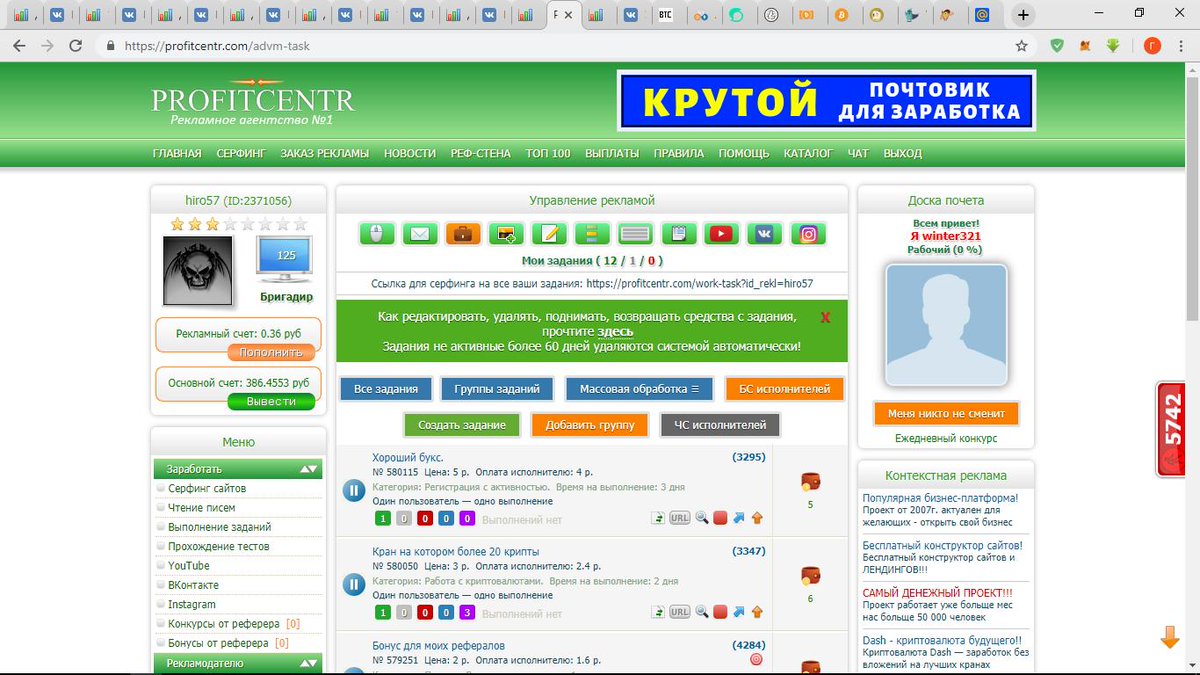1200x675 pixels.
Task: Close the green info notice with X
Action: (x=826, y=317)
